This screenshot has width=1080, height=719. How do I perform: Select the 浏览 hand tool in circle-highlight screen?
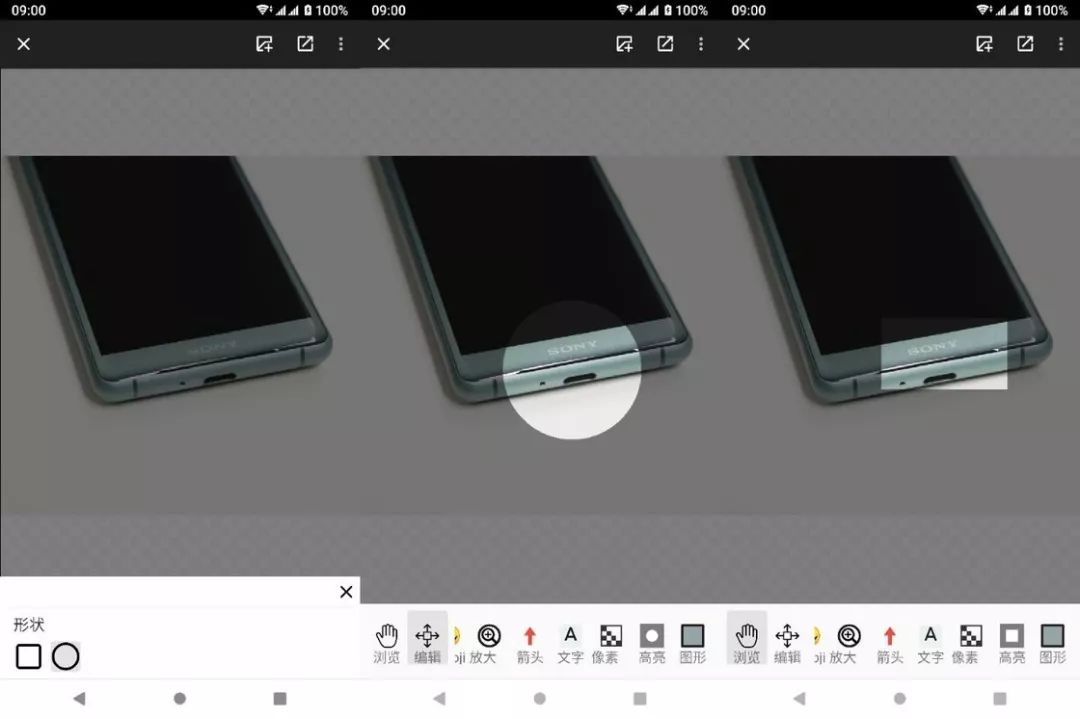coord(386,643)
